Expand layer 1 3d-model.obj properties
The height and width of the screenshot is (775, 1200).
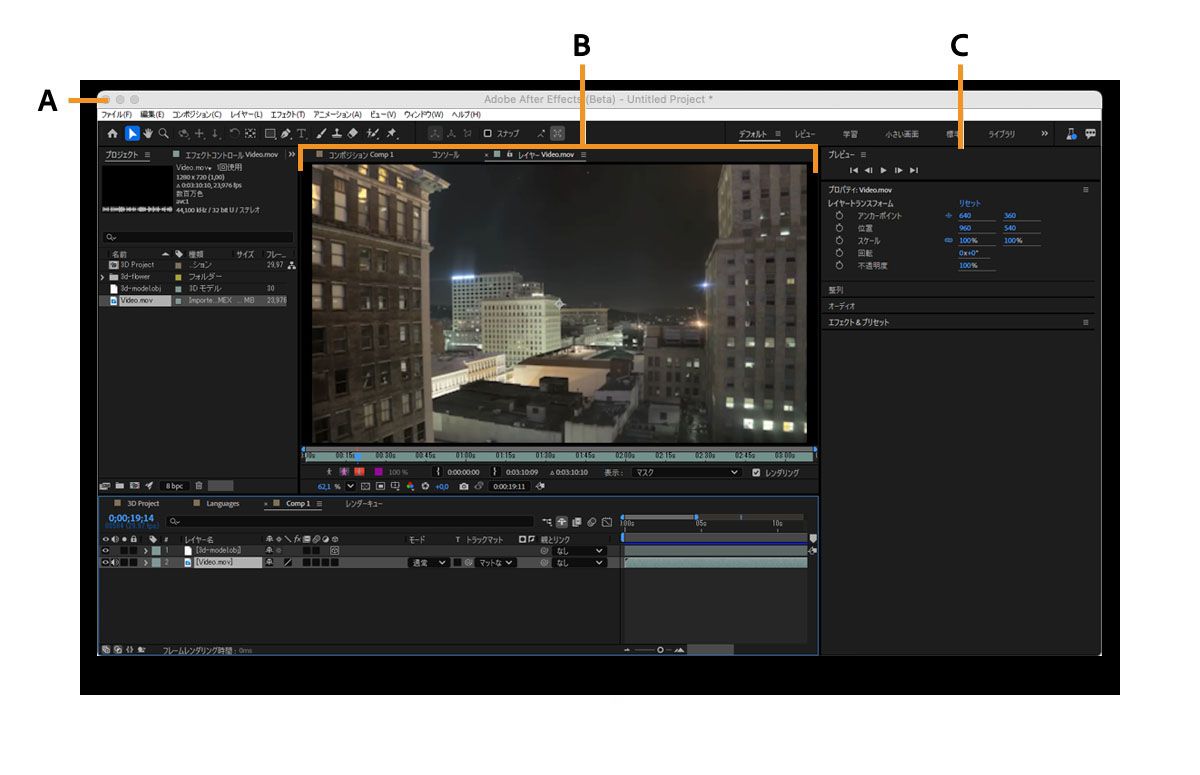coord(146,550)
